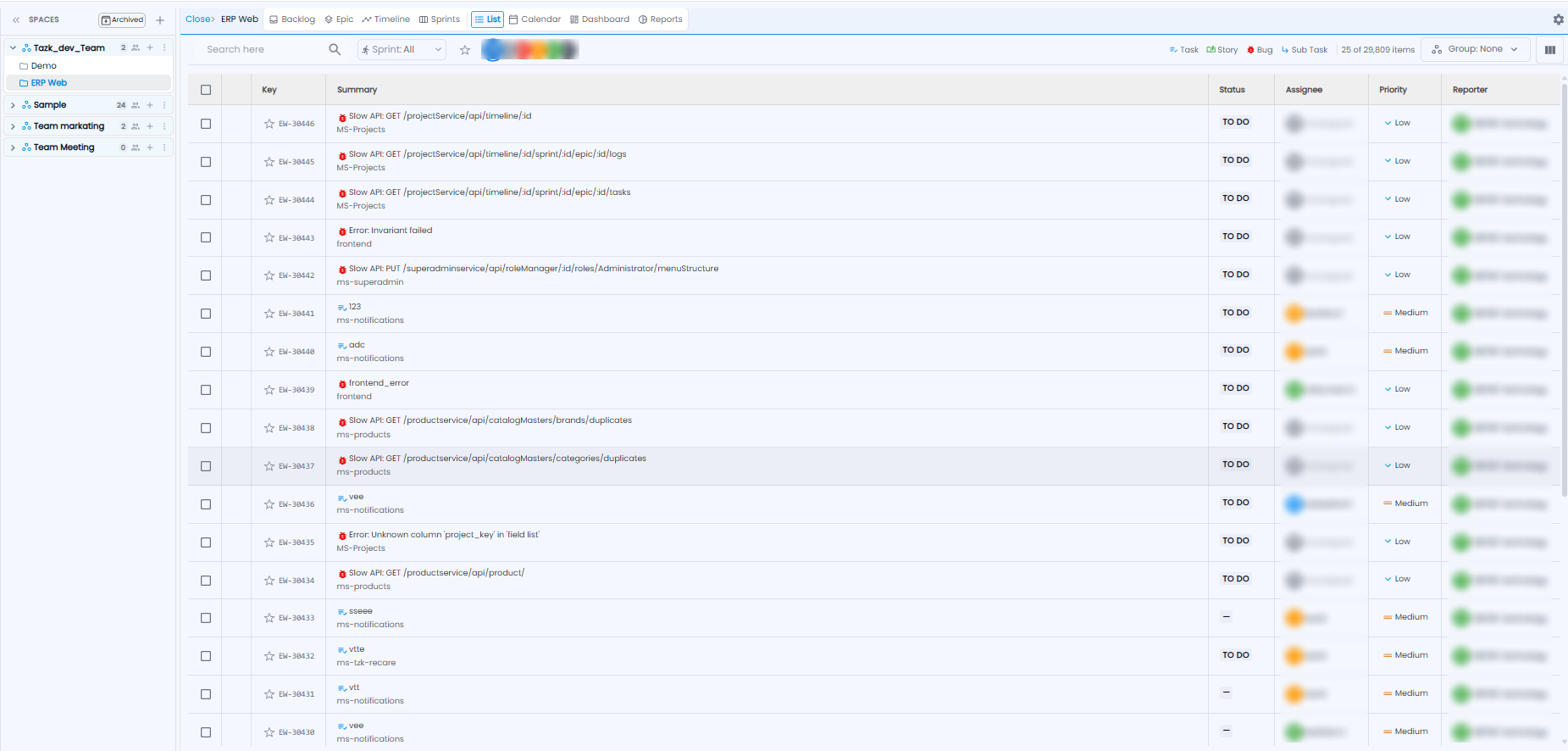Add item to Sample space with plus icon
The width and height of the screenshot is (1568, 751).
coord(150,105)
